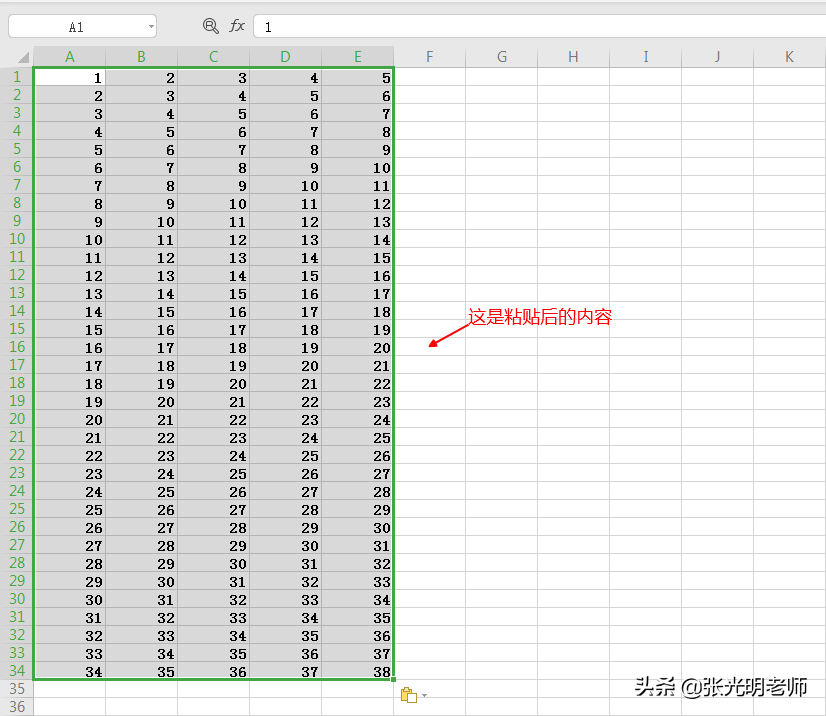Click cell B6 containing 7
This screenshot has height=716, width=826.
(141, 168)
